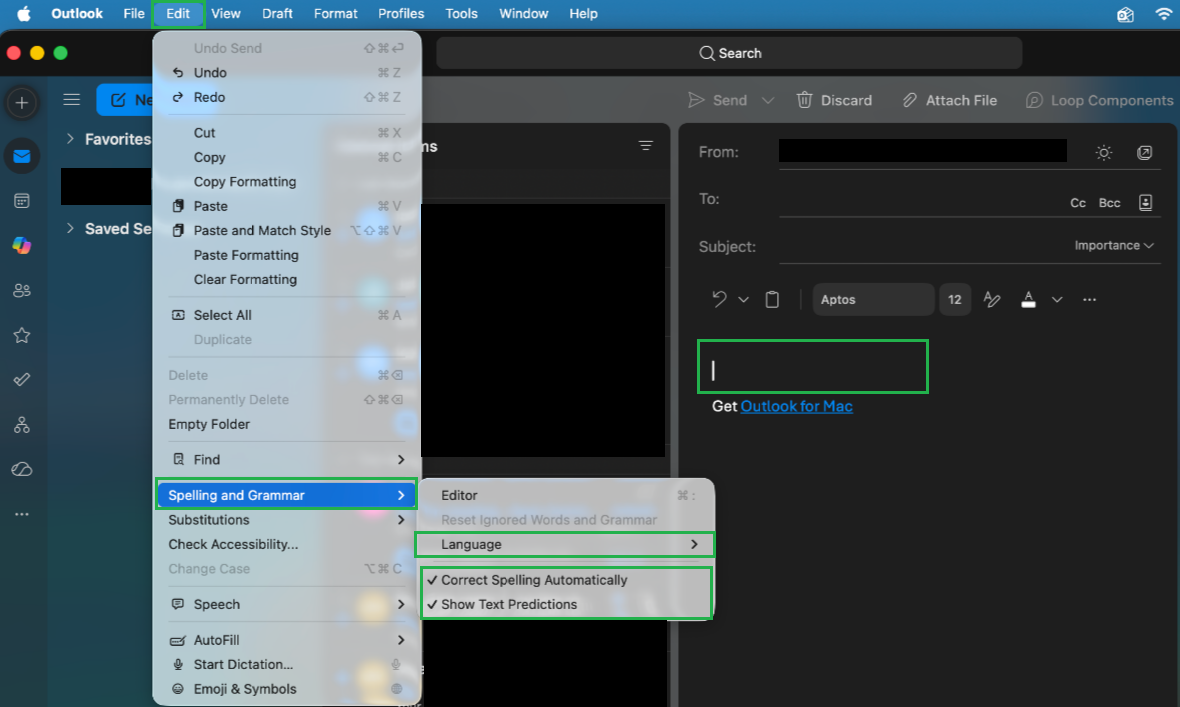Expand the Favorites folder group

[70, 139]
